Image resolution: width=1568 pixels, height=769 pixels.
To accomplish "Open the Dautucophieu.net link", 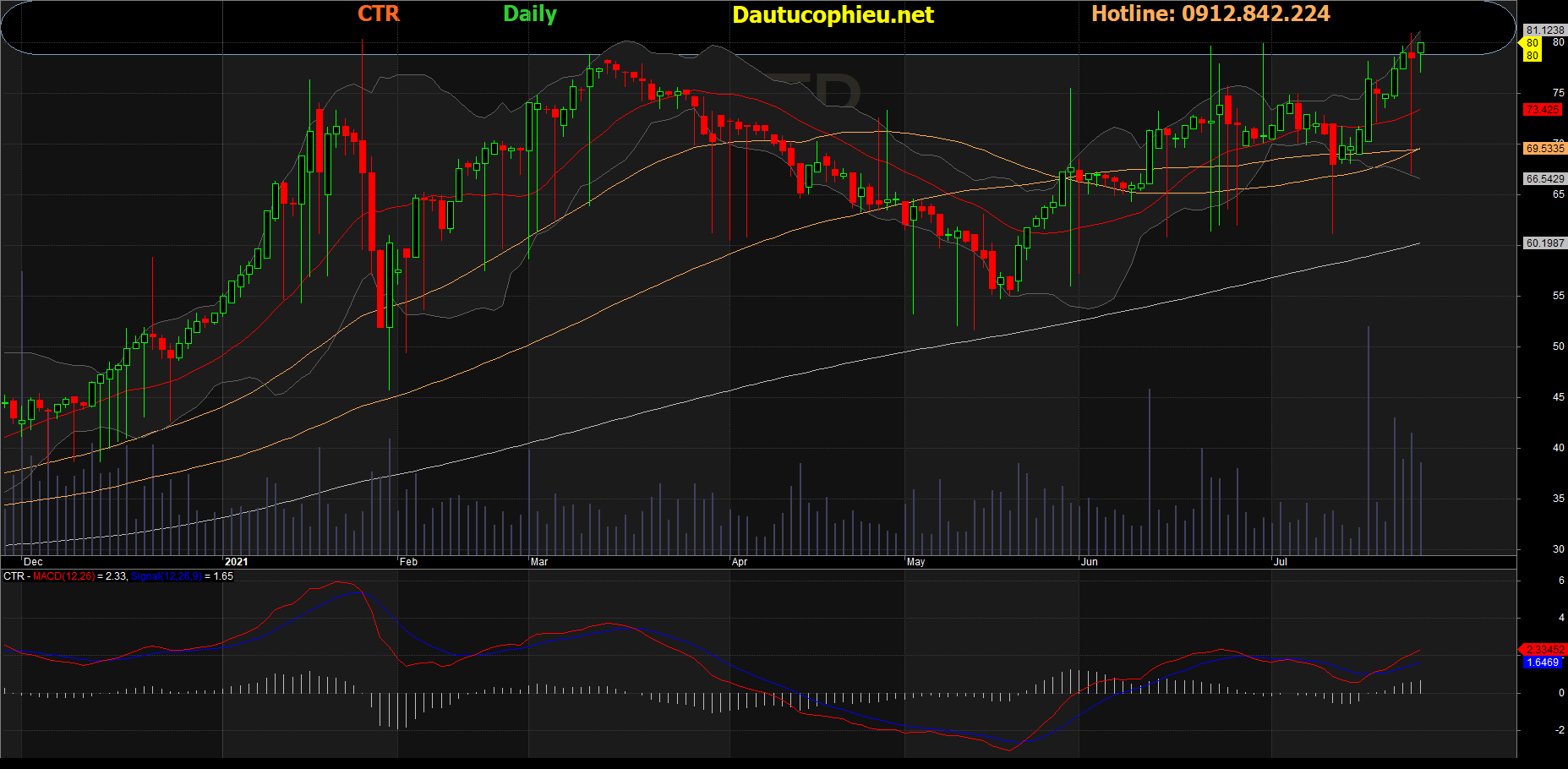I will tap(833, 14).
